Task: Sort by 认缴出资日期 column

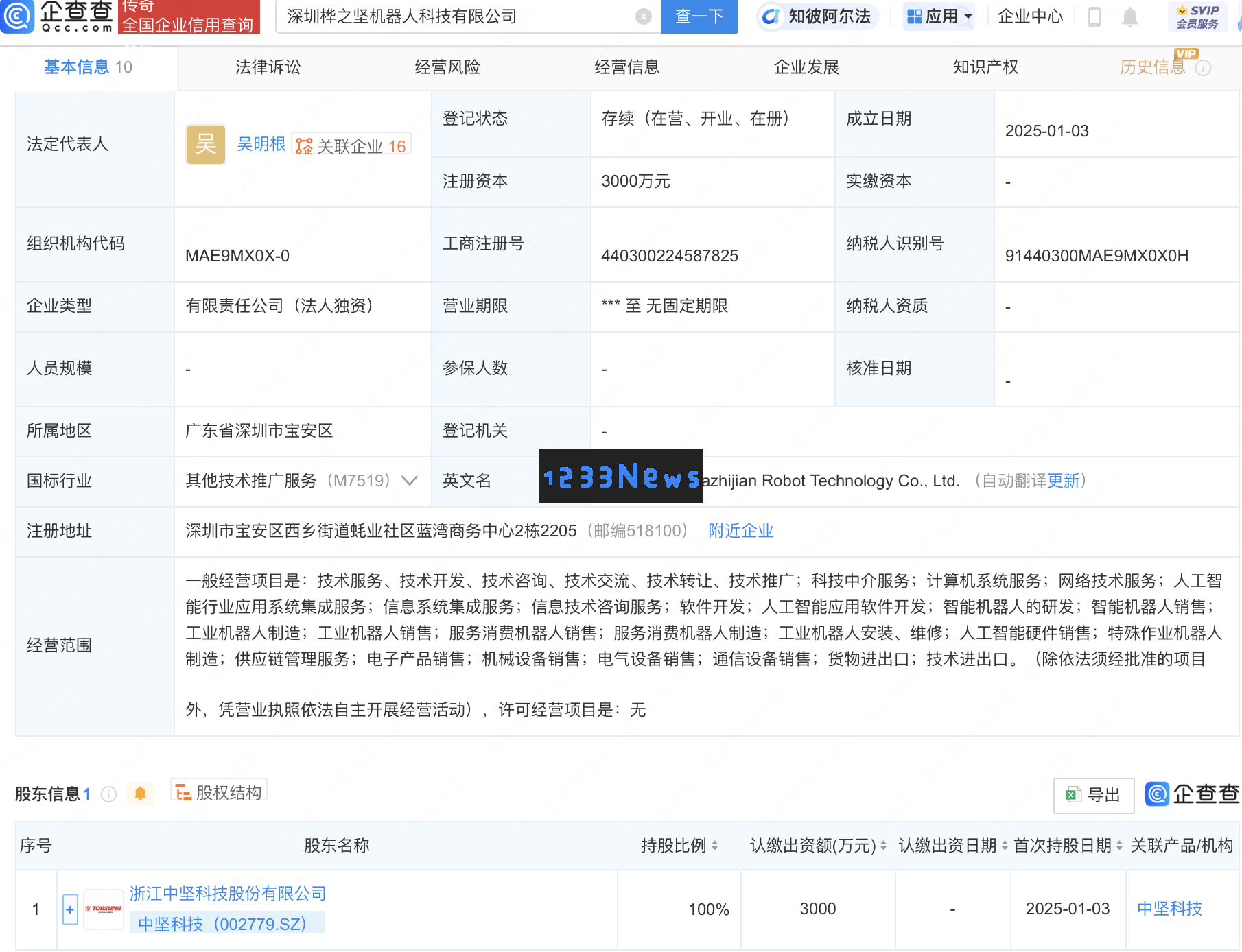Action: (x=1005, y=846)
